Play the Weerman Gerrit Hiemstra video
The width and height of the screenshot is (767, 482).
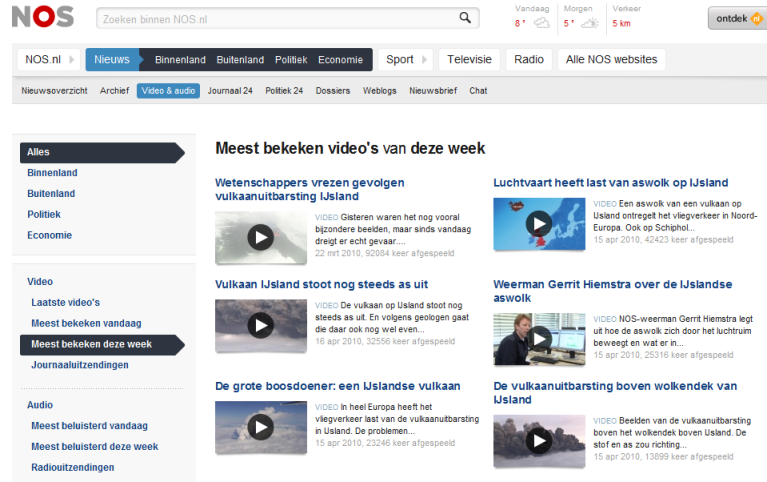pyautogui.click(x=539, y=339)
